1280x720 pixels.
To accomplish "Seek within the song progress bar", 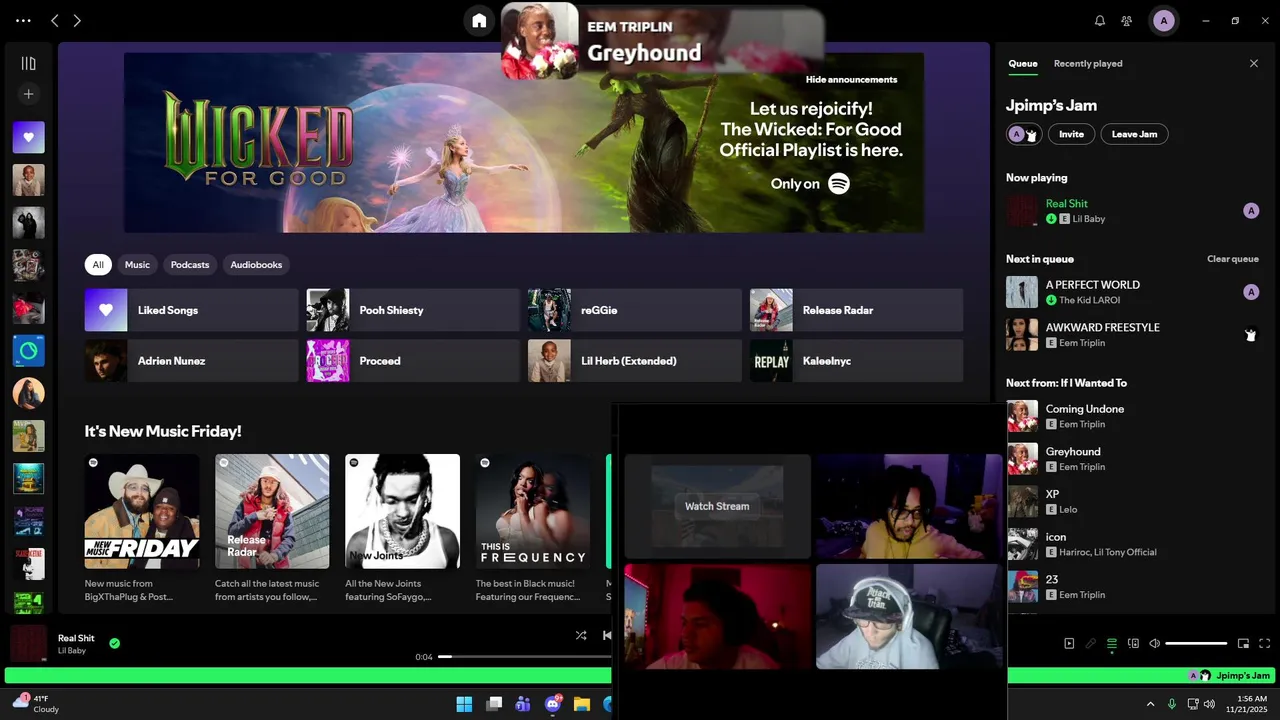I will tap(526, 657).
